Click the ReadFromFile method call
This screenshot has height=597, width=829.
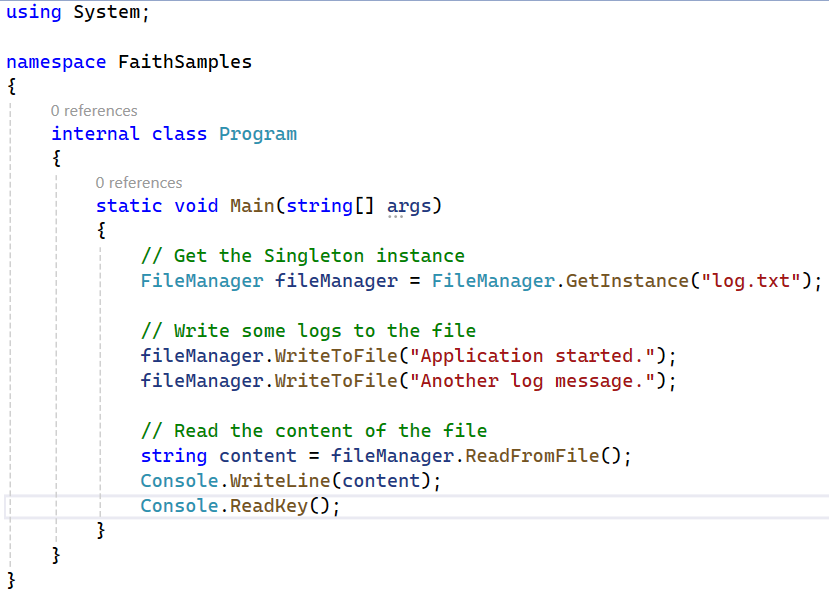point(532,456)
